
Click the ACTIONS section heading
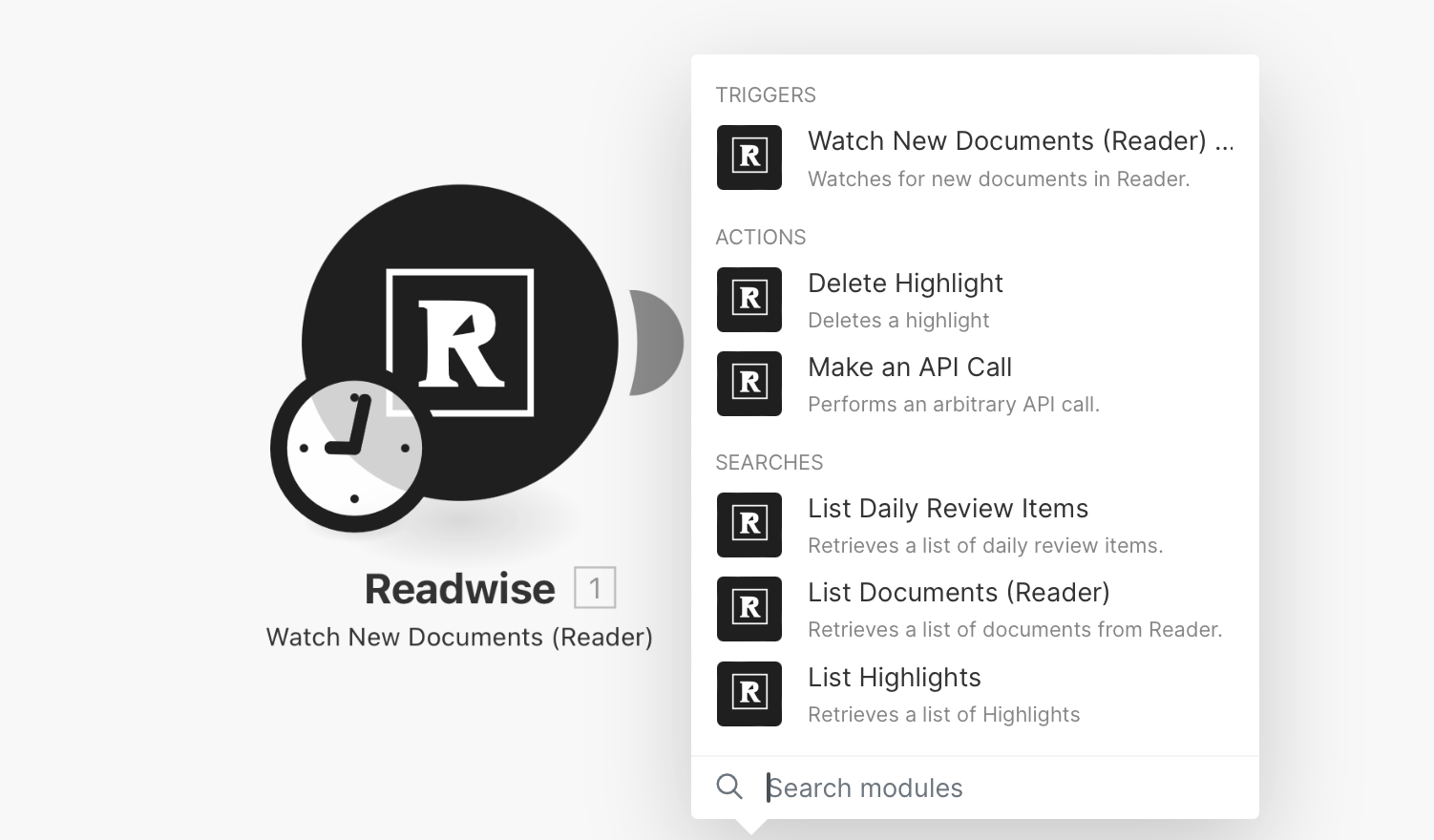click(761, 238)
